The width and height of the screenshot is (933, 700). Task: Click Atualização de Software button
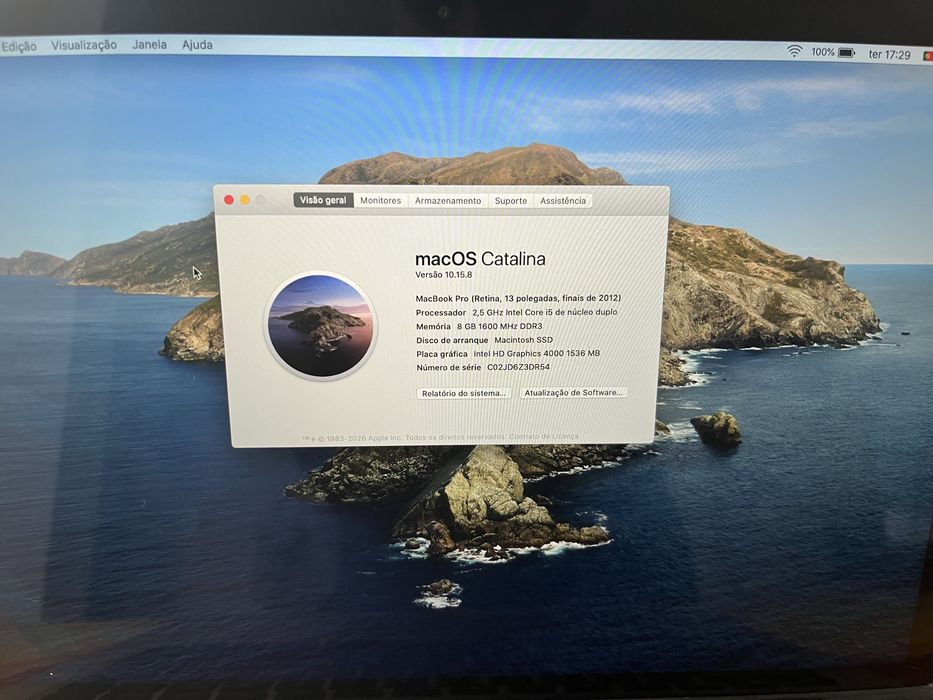574,392
